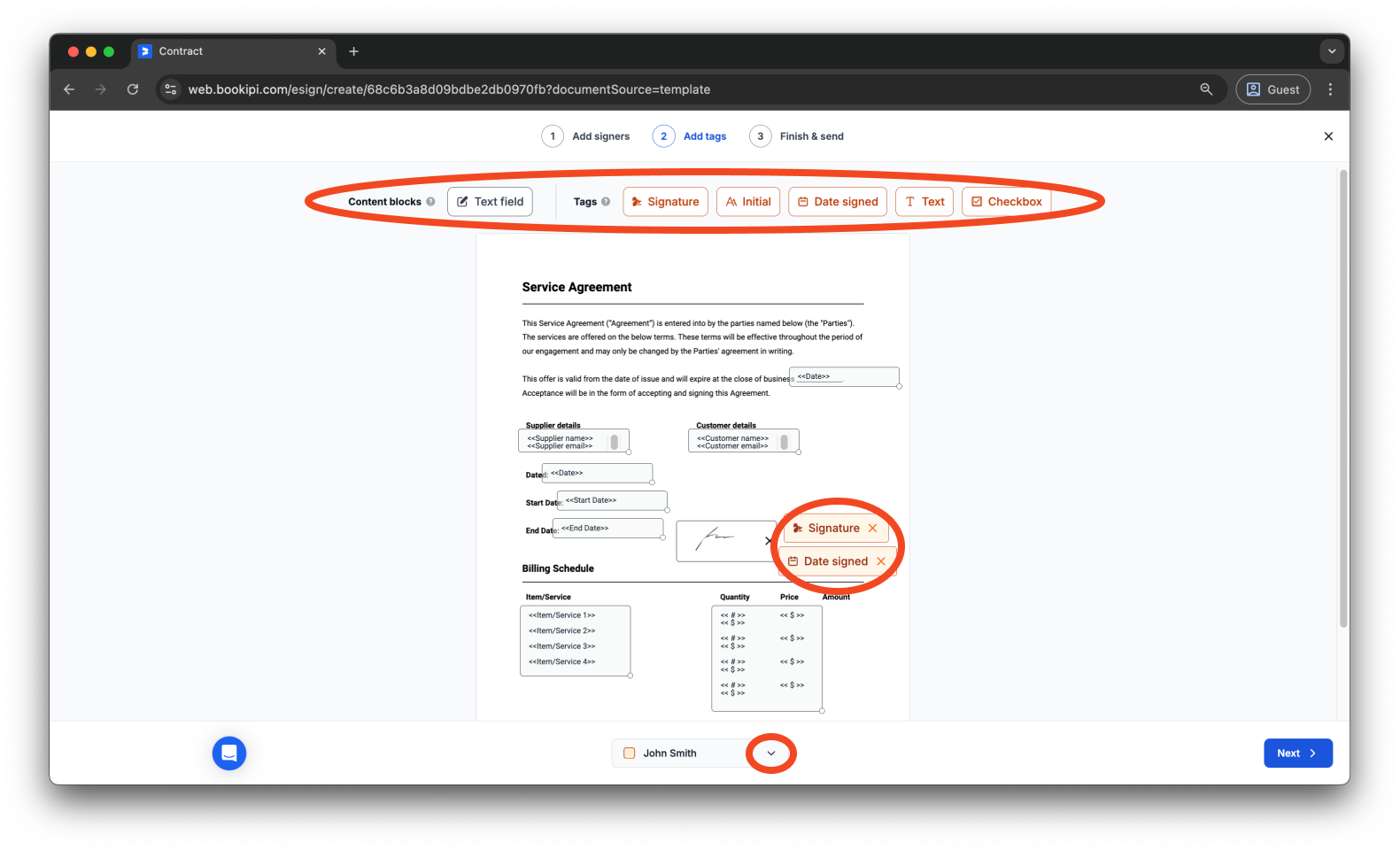Go to step 3 Finish & send
Image resolution: width=1400 pixels, height=850 pixels.
click(797, 136)
